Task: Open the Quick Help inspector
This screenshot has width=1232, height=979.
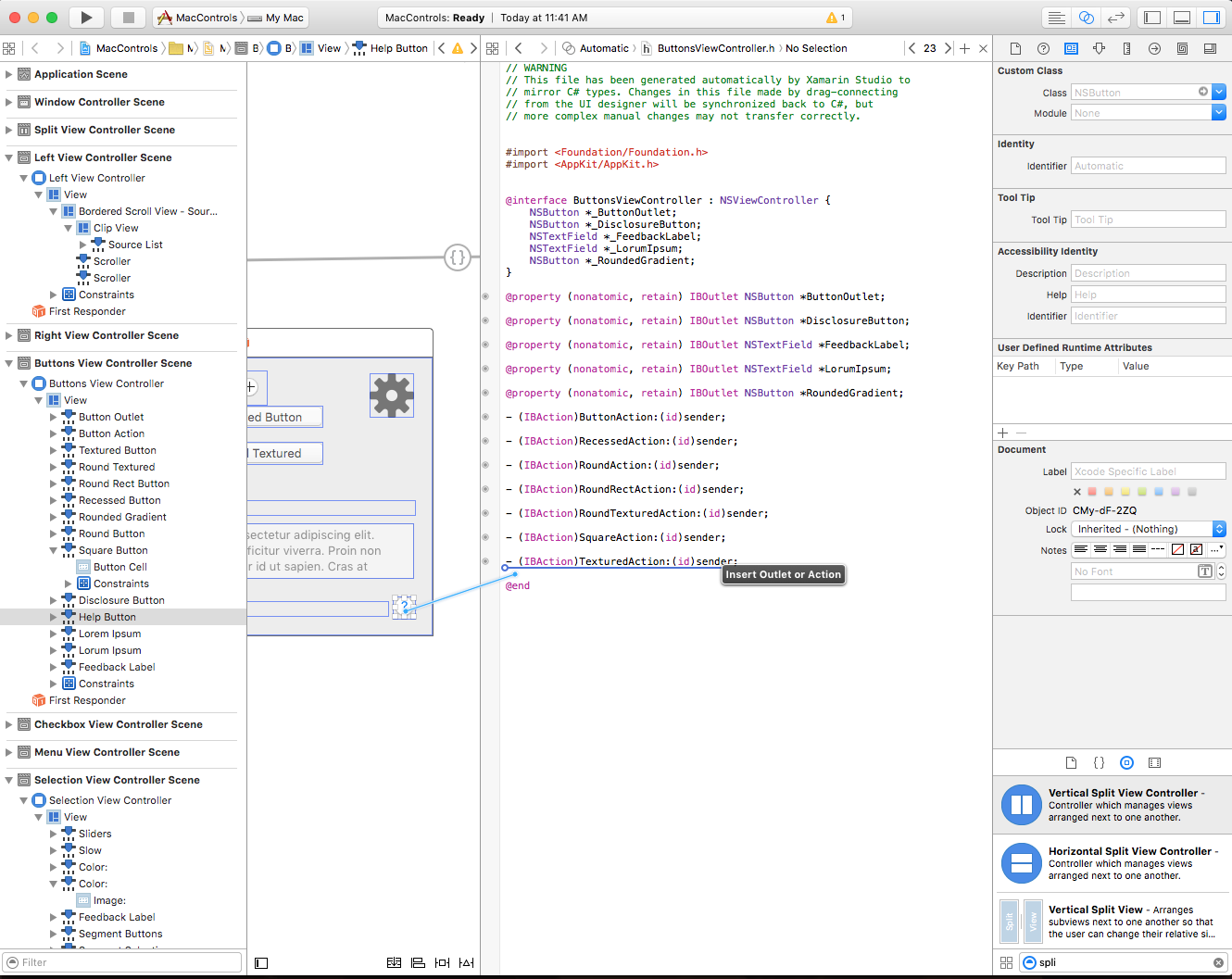Action: pyautogui.click(x=1043, y=48)
